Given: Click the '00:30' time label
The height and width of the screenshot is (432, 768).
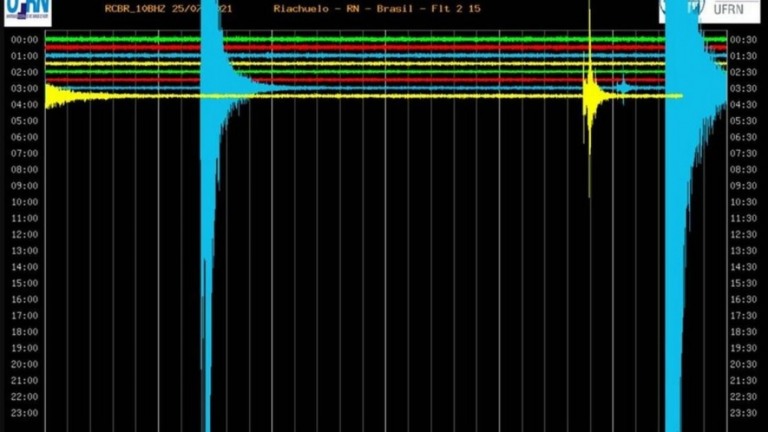Looking at the screenshot, I should coord(744,40).
